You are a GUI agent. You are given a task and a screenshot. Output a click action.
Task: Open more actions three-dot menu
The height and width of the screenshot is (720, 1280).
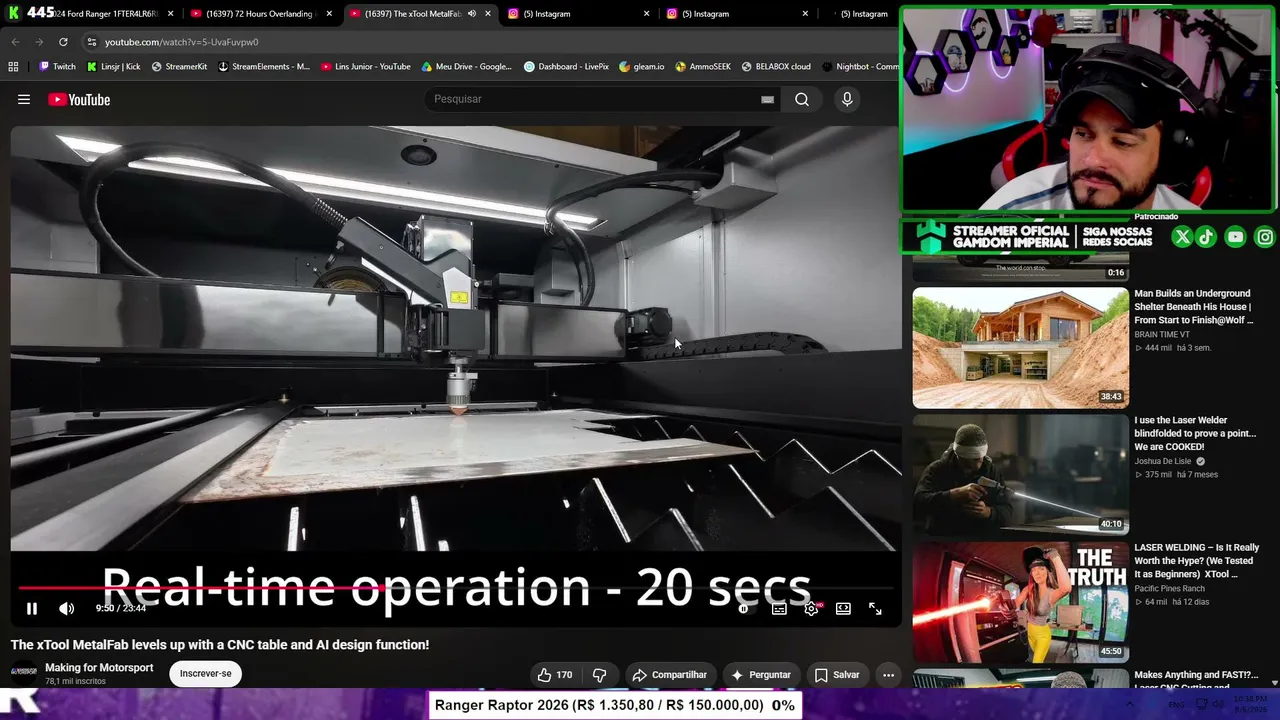click(x=888, y=675)
